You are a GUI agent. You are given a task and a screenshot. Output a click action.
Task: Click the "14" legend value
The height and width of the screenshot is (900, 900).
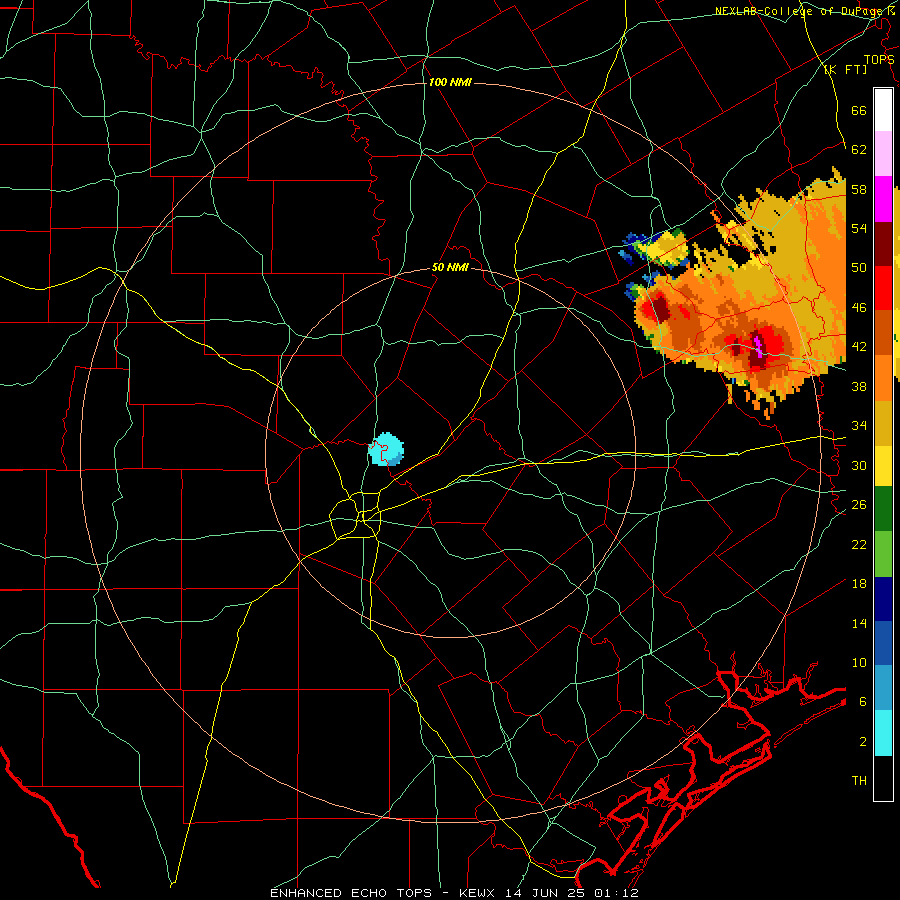pyautogui.click(x=859, y=623)
